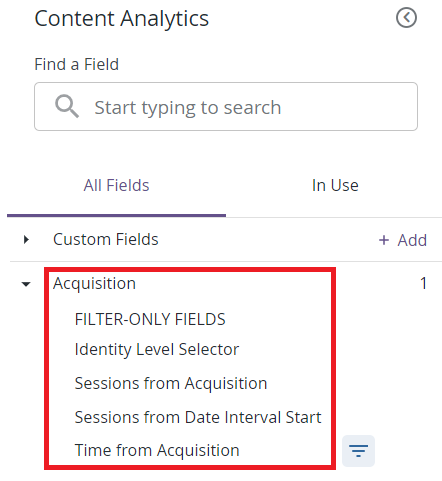Select the Identity Level Selector field
Image resolution: width=442 pixels, height=481 pixels.
[x=157, y=350]
